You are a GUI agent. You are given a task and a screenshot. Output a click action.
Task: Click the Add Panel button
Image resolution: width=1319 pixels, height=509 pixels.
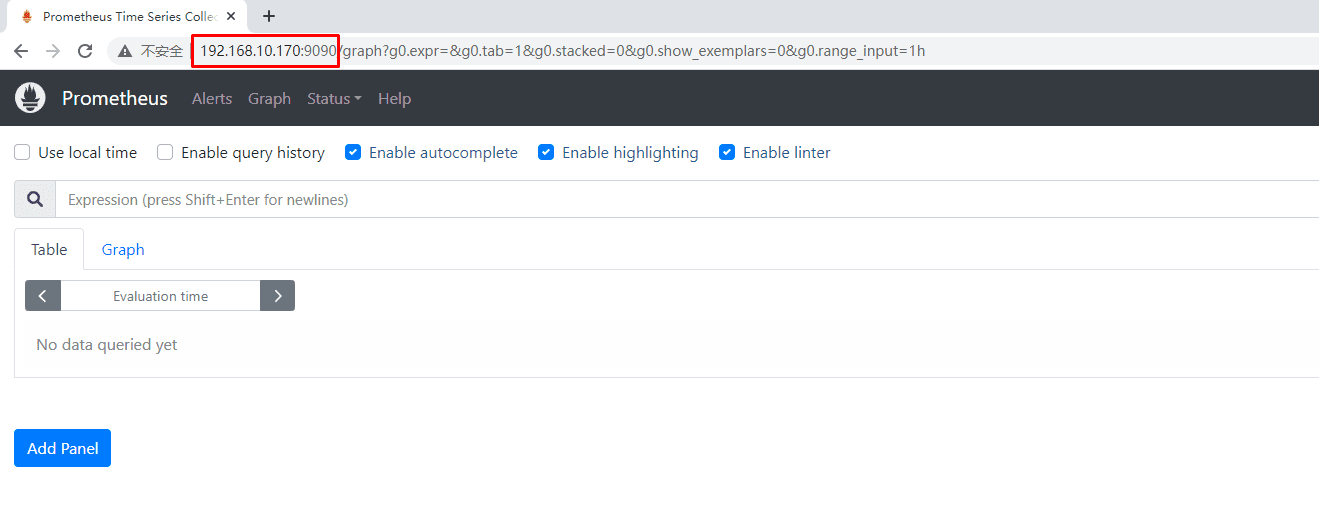point(62,448)
